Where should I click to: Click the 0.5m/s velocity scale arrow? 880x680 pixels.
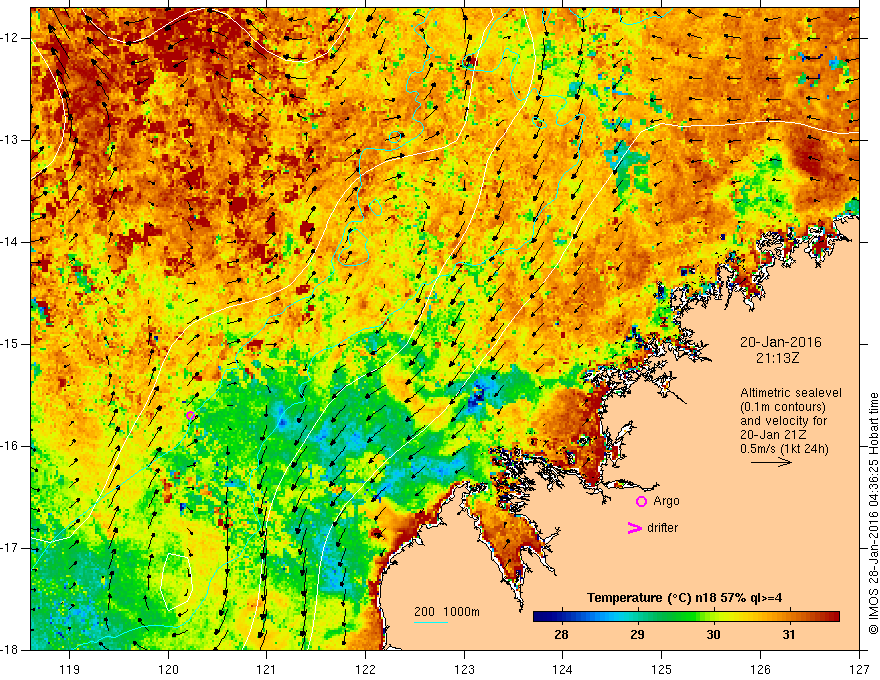(x=771, y=462)
